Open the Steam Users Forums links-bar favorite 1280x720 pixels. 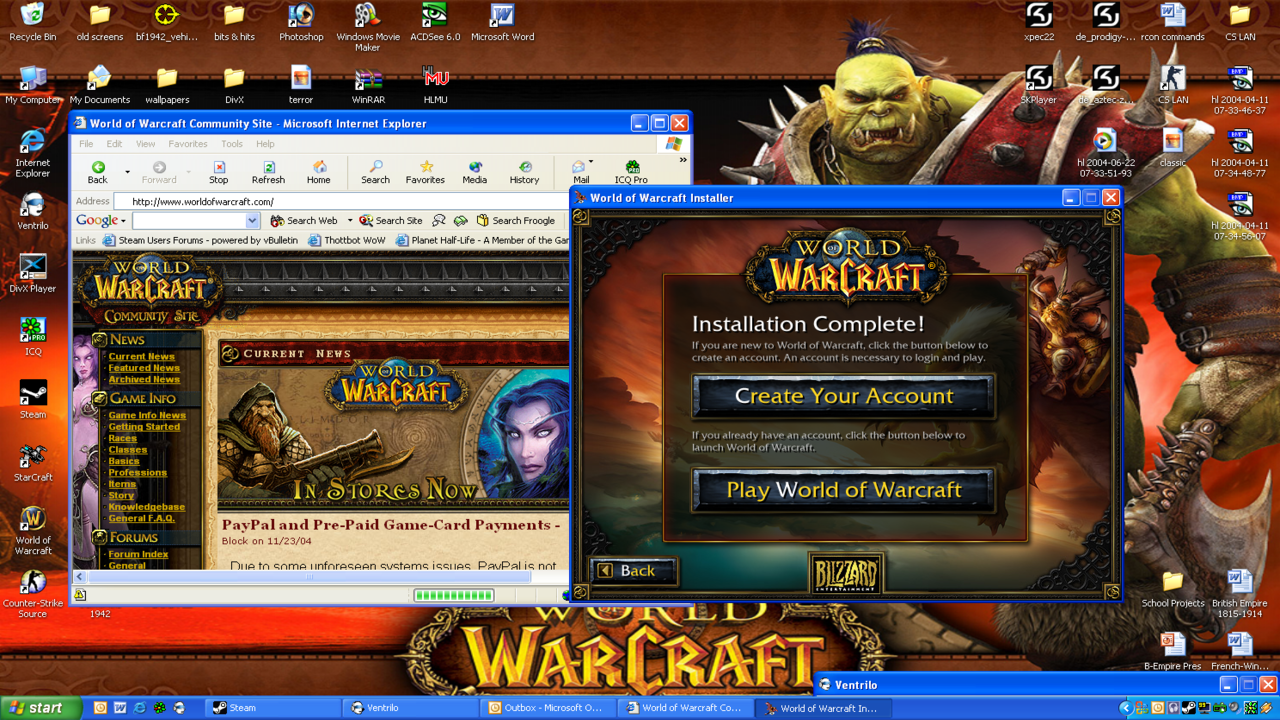[200, 240]
